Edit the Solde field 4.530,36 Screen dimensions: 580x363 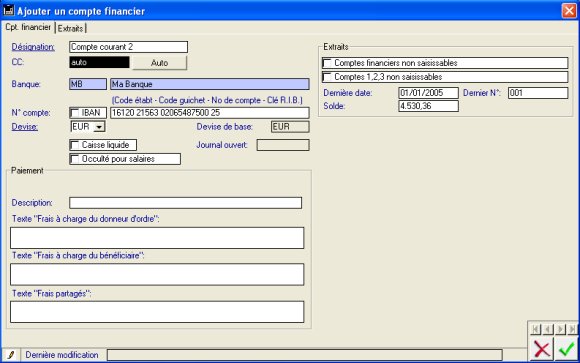coord(428,106)
